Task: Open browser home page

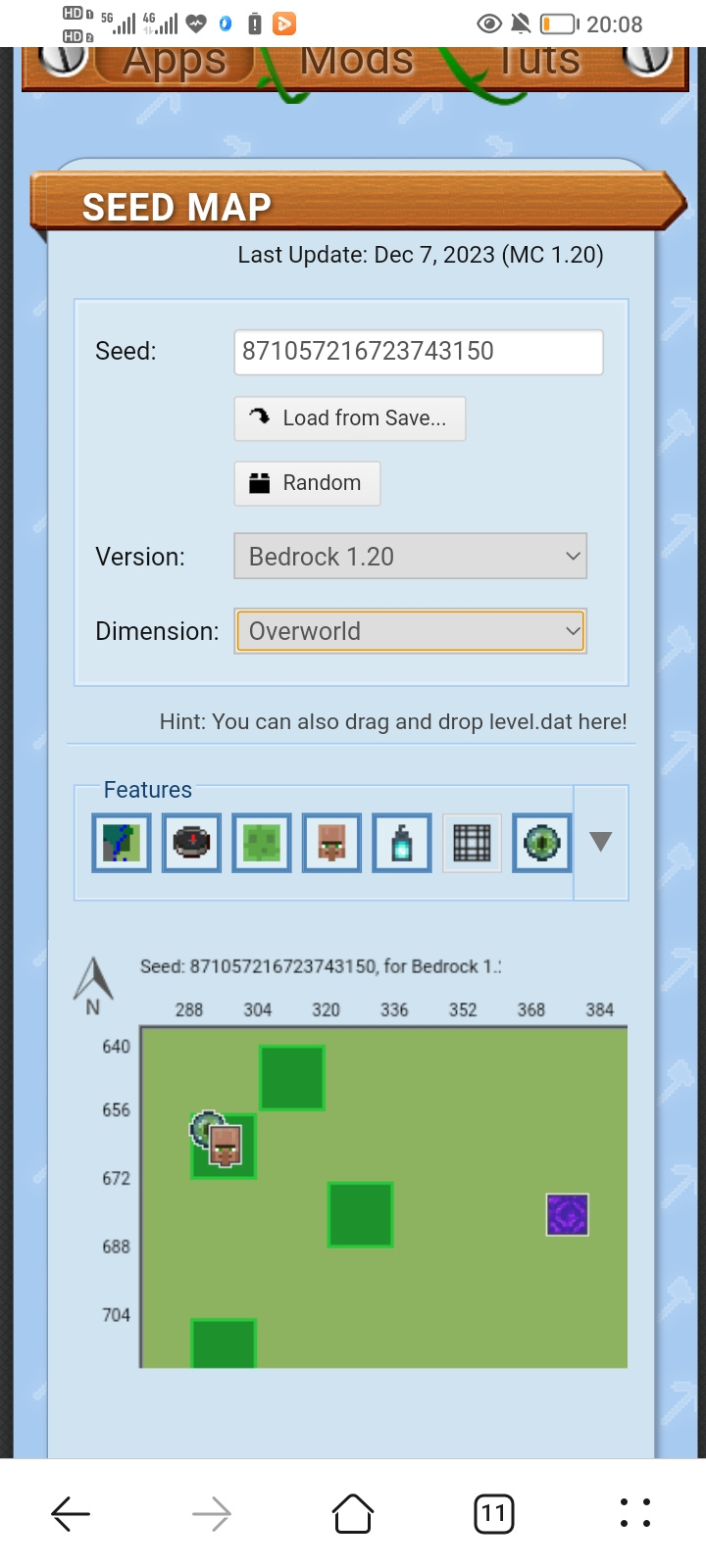Action: (353, 1514)
